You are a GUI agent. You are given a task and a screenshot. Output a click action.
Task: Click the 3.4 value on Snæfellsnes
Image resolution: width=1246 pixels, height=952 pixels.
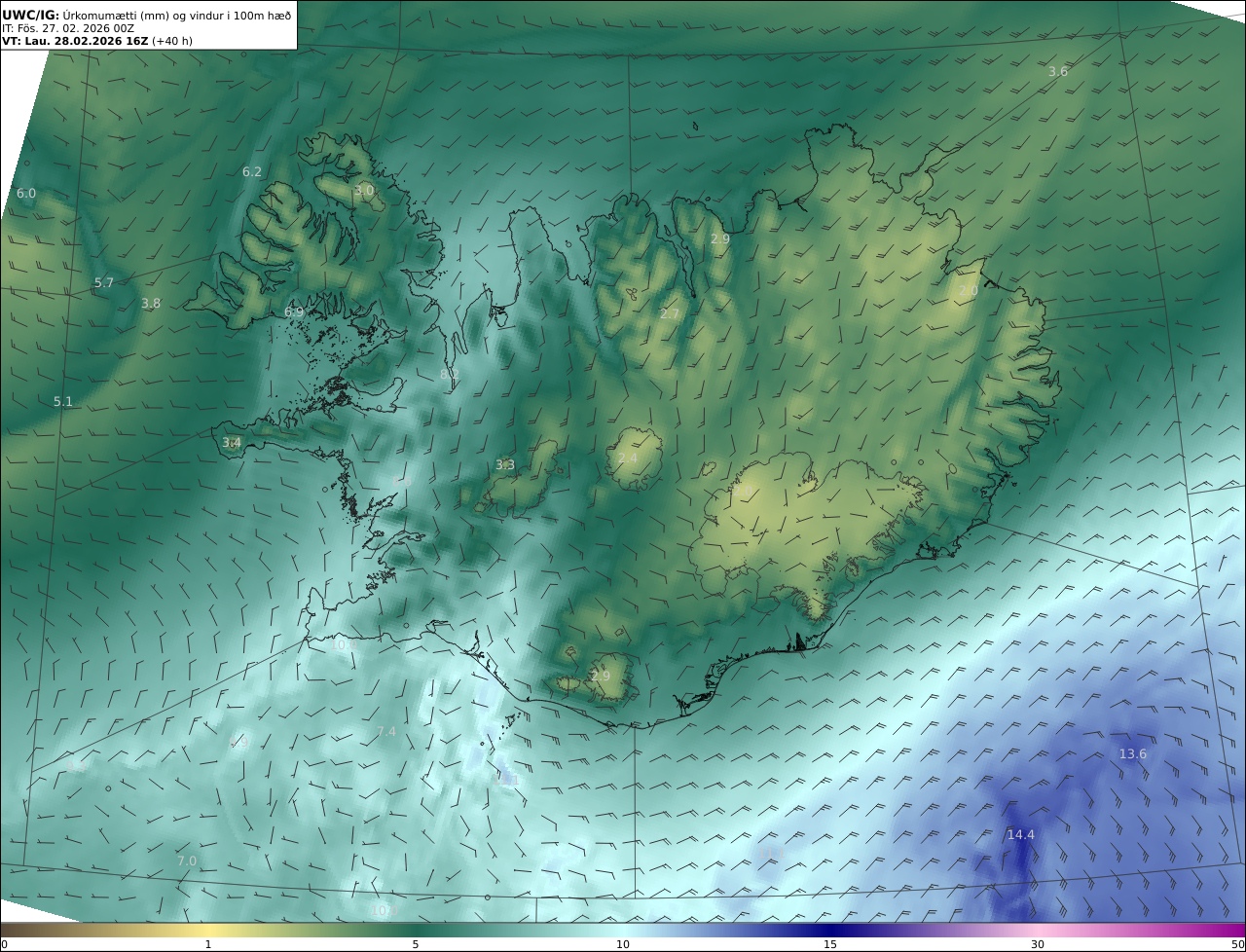pyautogui.click(x=232, y=443)
